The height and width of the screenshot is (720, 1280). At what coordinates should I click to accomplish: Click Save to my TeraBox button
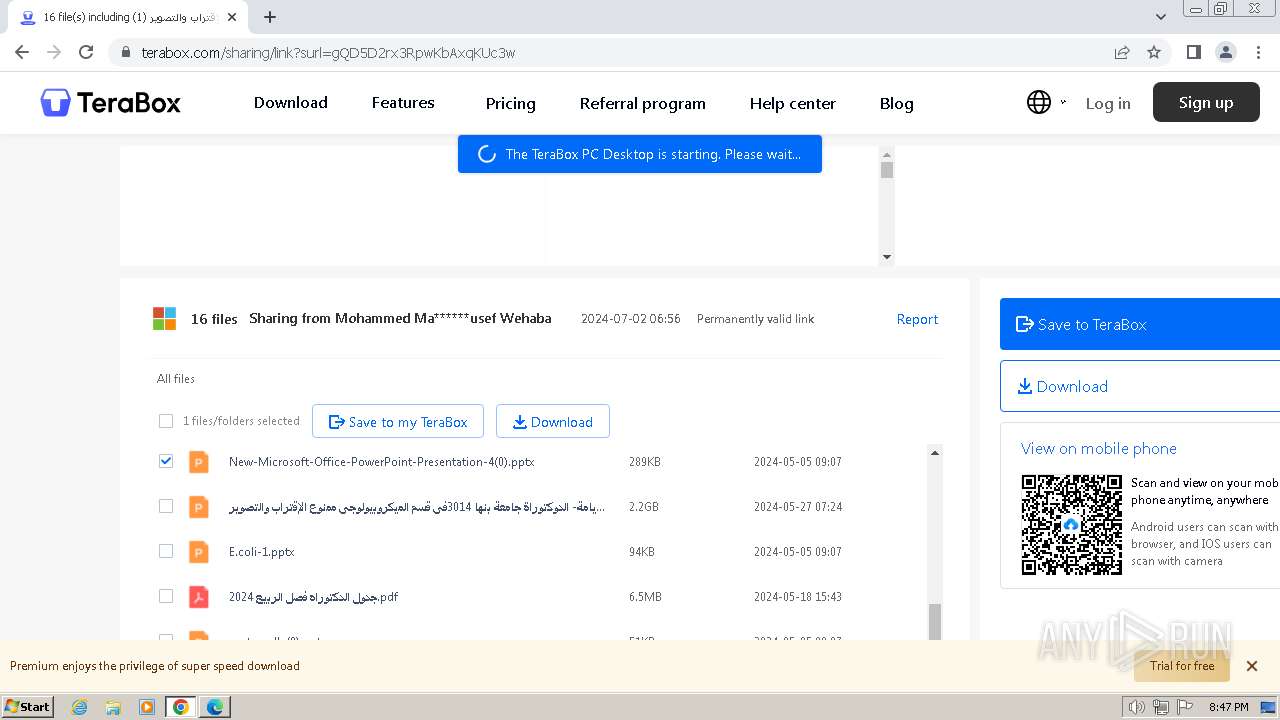pos(398,421)
